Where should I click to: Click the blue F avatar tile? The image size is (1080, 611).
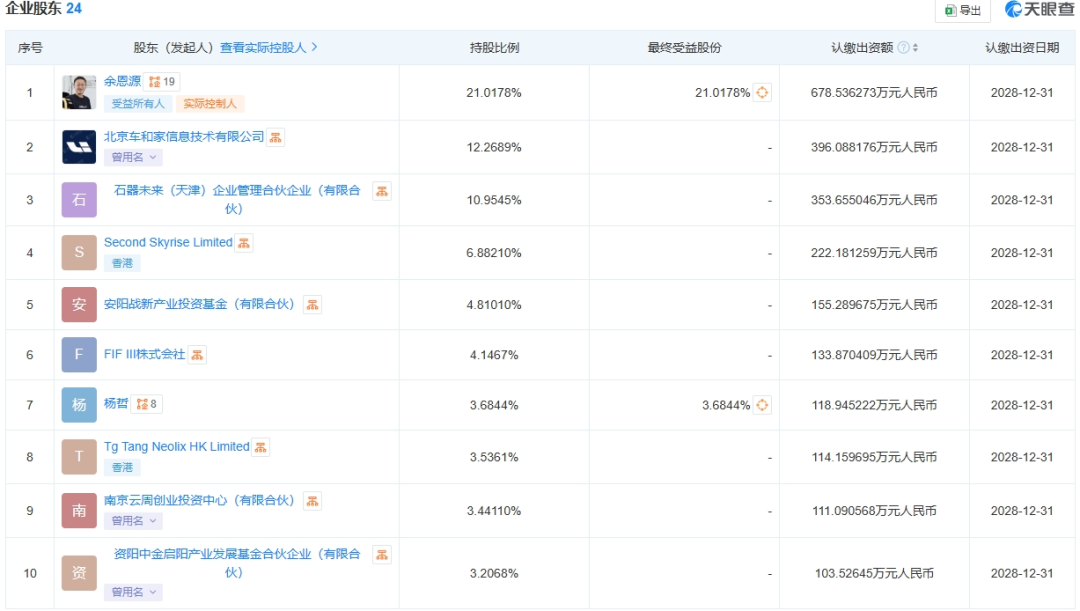click(x=79, y=355)
